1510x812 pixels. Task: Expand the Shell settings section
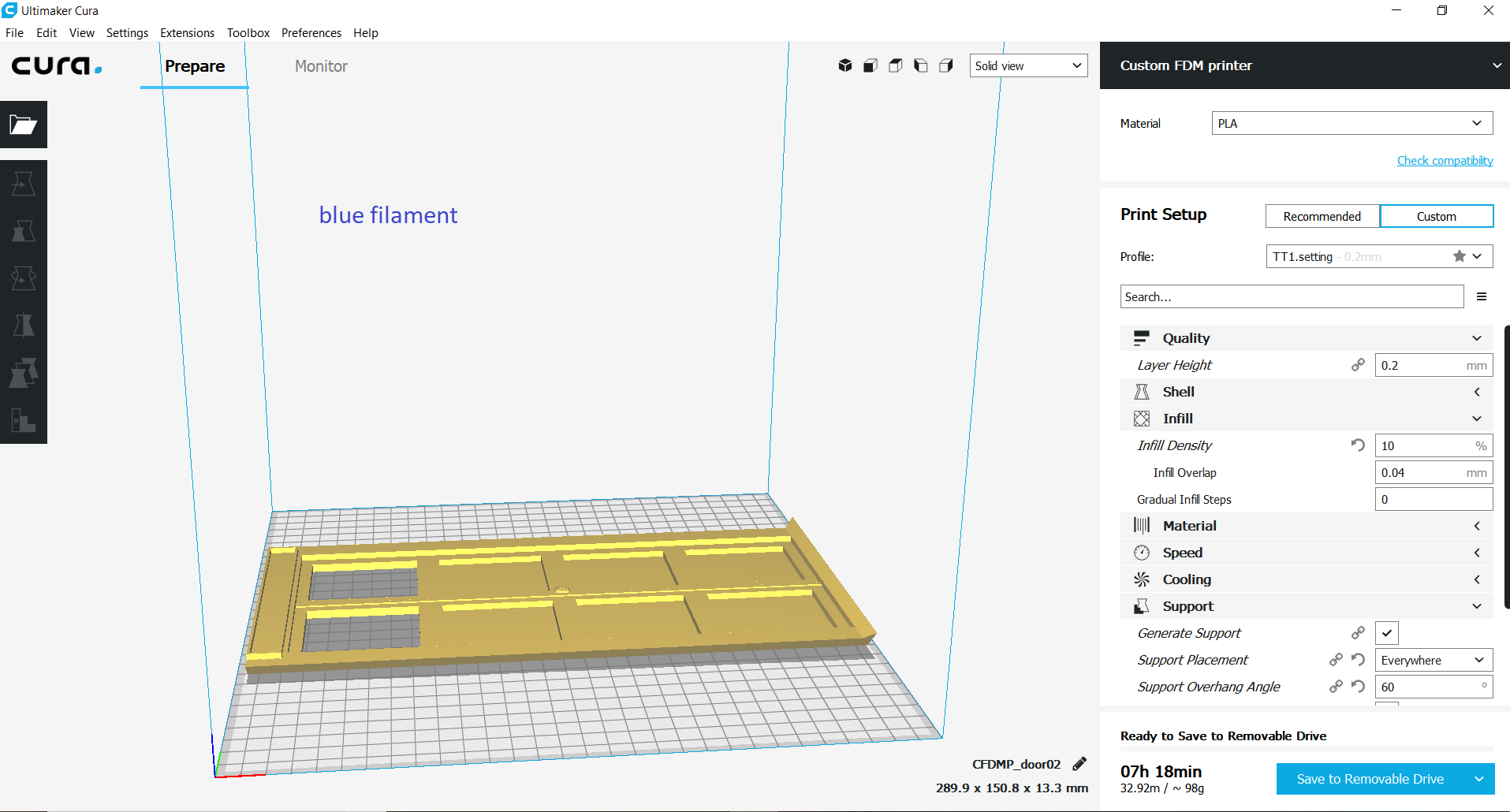(x=1307, y=392)
